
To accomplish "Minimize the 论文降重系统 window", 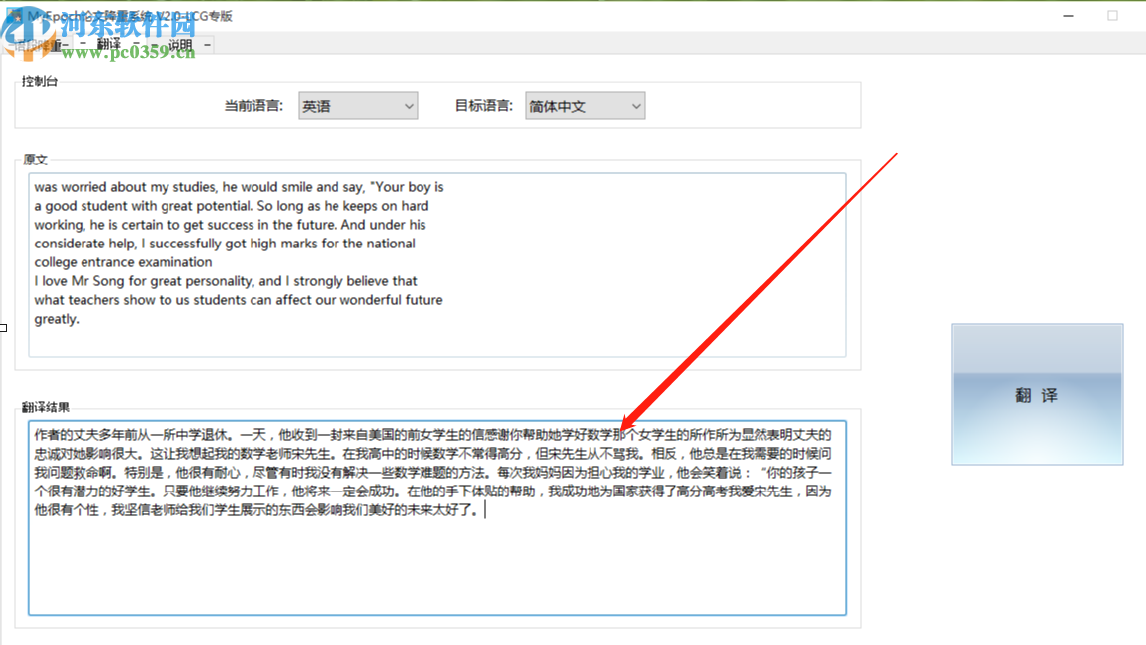I will click(x=1068, y=16).
